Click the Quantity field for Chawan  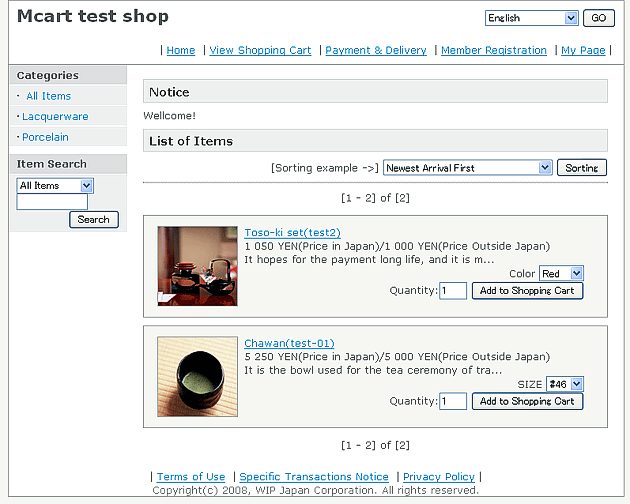click(453, 401)
